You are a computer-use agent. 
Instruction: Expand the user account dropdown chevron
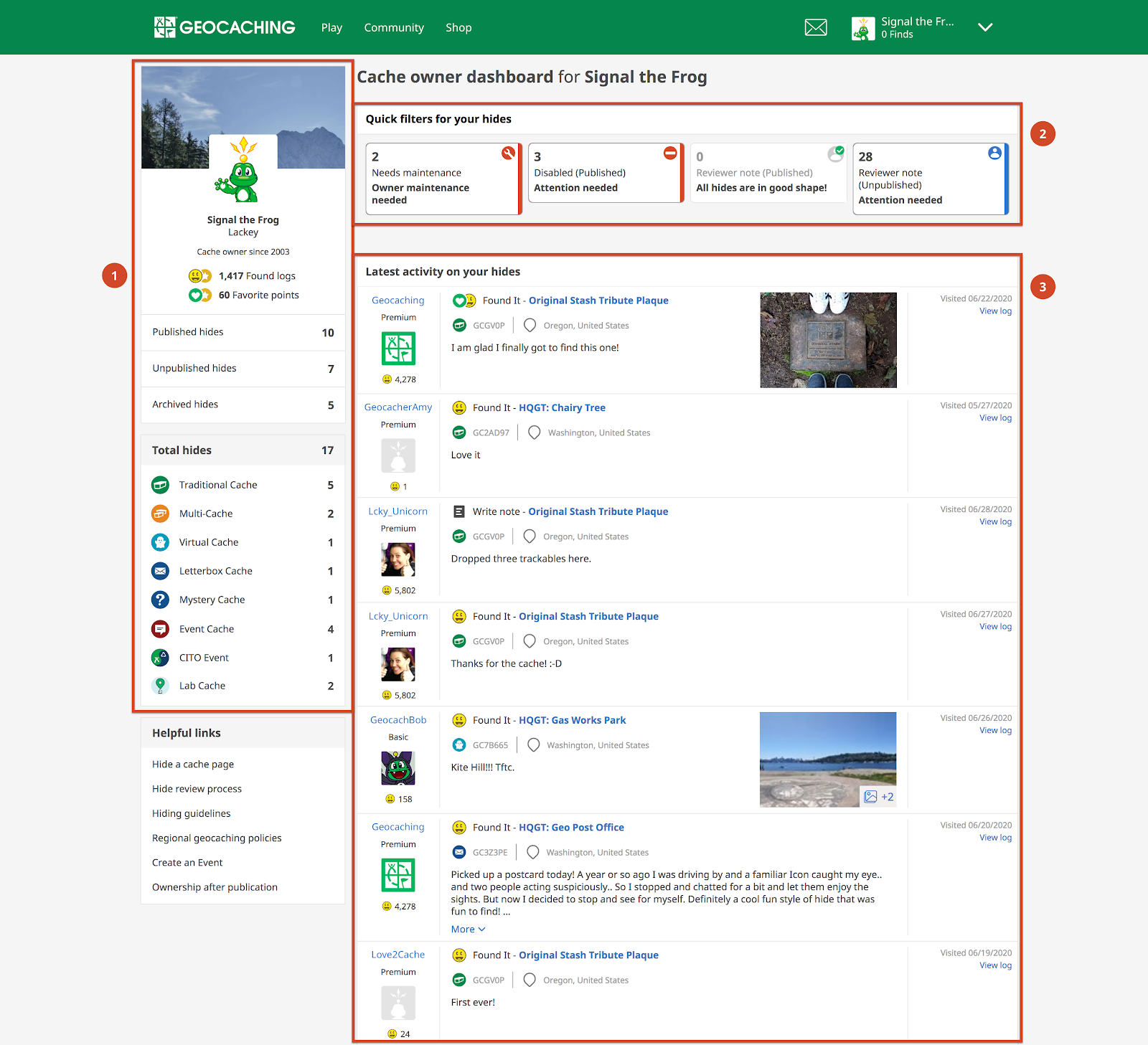(x=986, y=27)
